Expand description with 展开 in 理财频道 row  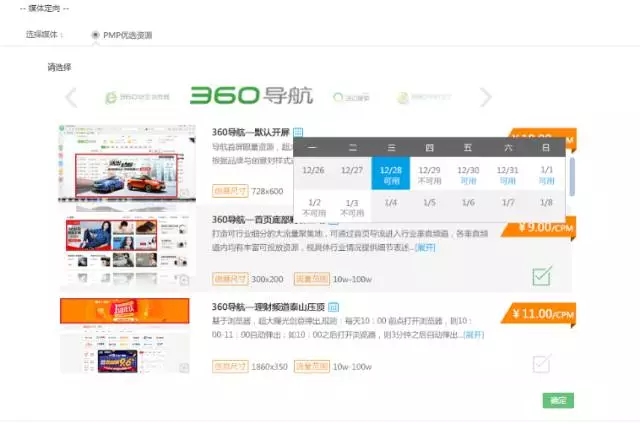pyautogui.click(x=473, y=335)
